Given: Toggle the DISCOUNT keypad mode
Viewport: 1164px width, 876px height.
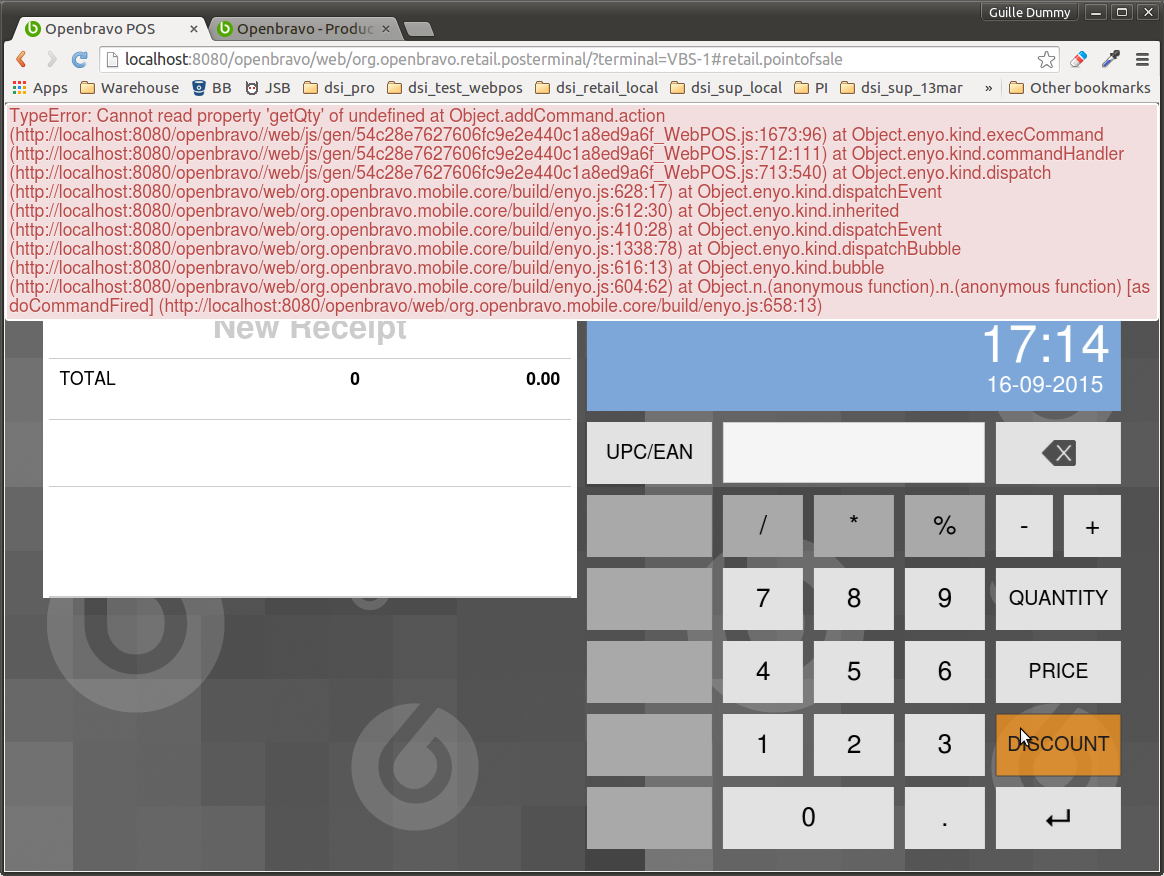Looking at the screenshot, I should 1058,745.
